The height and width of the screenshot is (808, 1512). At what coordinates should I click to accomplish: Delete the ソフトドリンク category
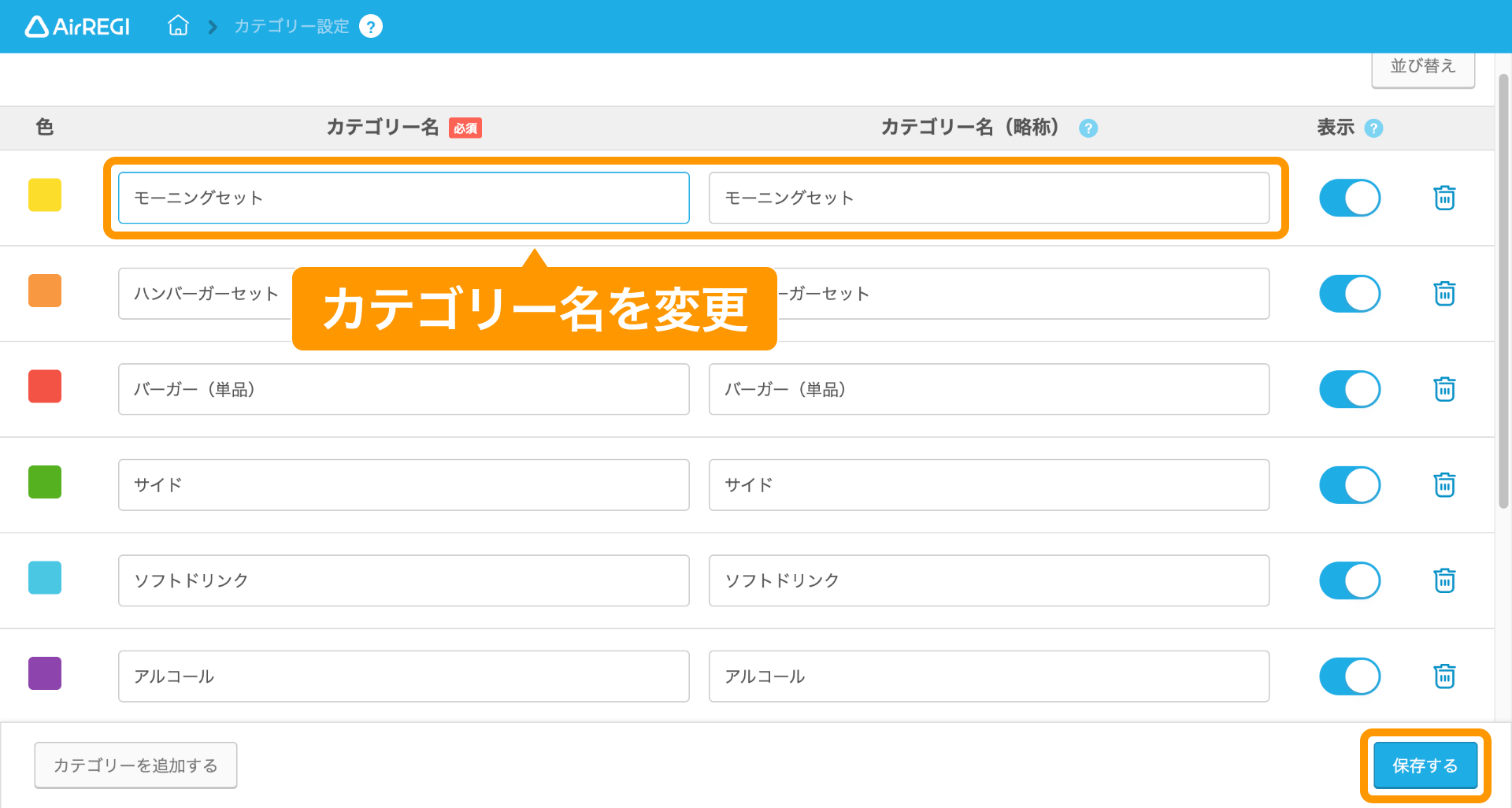1444,580
